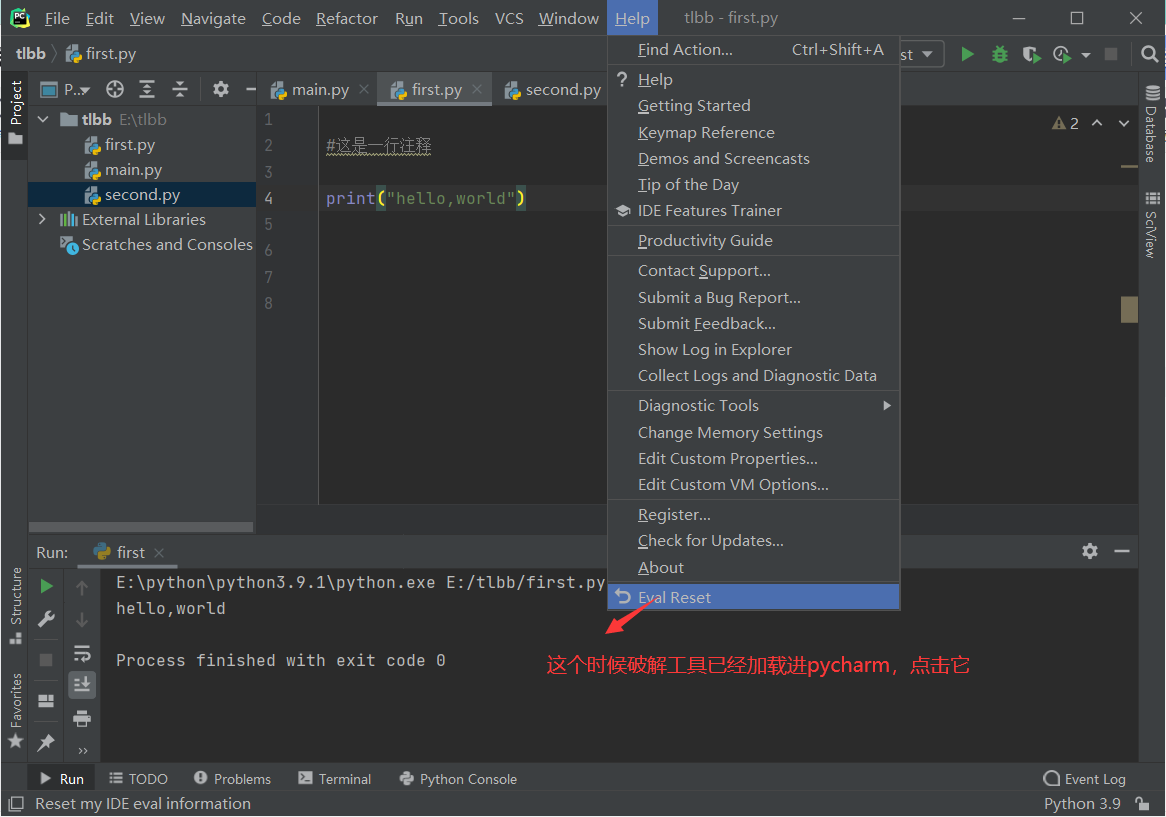Toggle soft-wrap in Run console
This screenshot has width=1166, height=817.
tap(82, 653)
